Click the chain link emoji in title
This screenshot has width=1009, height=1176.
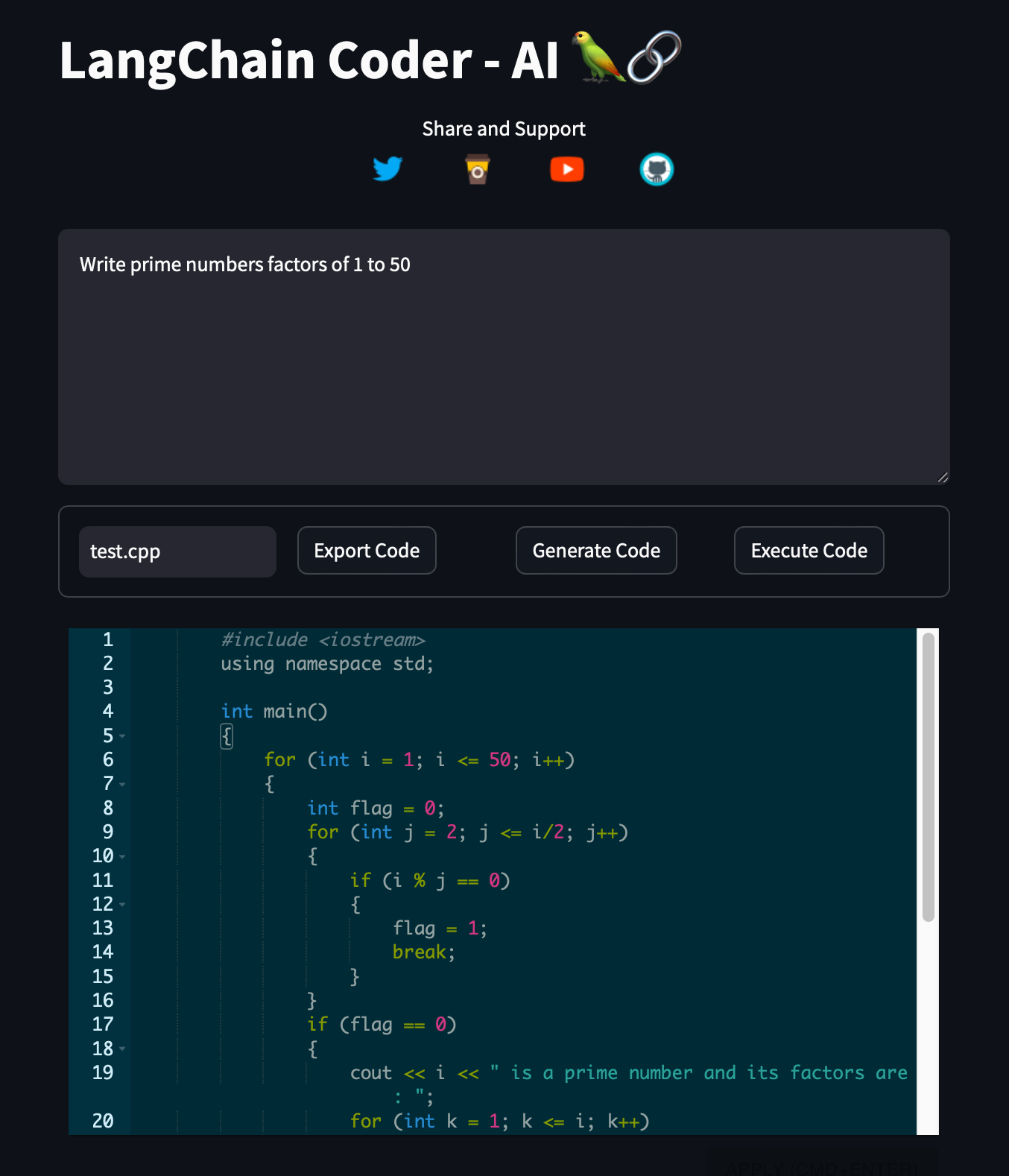(654, 57)
